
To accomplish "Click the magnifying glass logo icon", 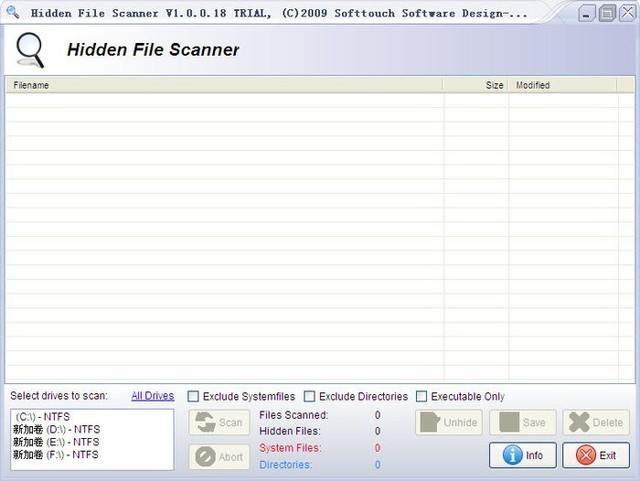I will [29, 50].
